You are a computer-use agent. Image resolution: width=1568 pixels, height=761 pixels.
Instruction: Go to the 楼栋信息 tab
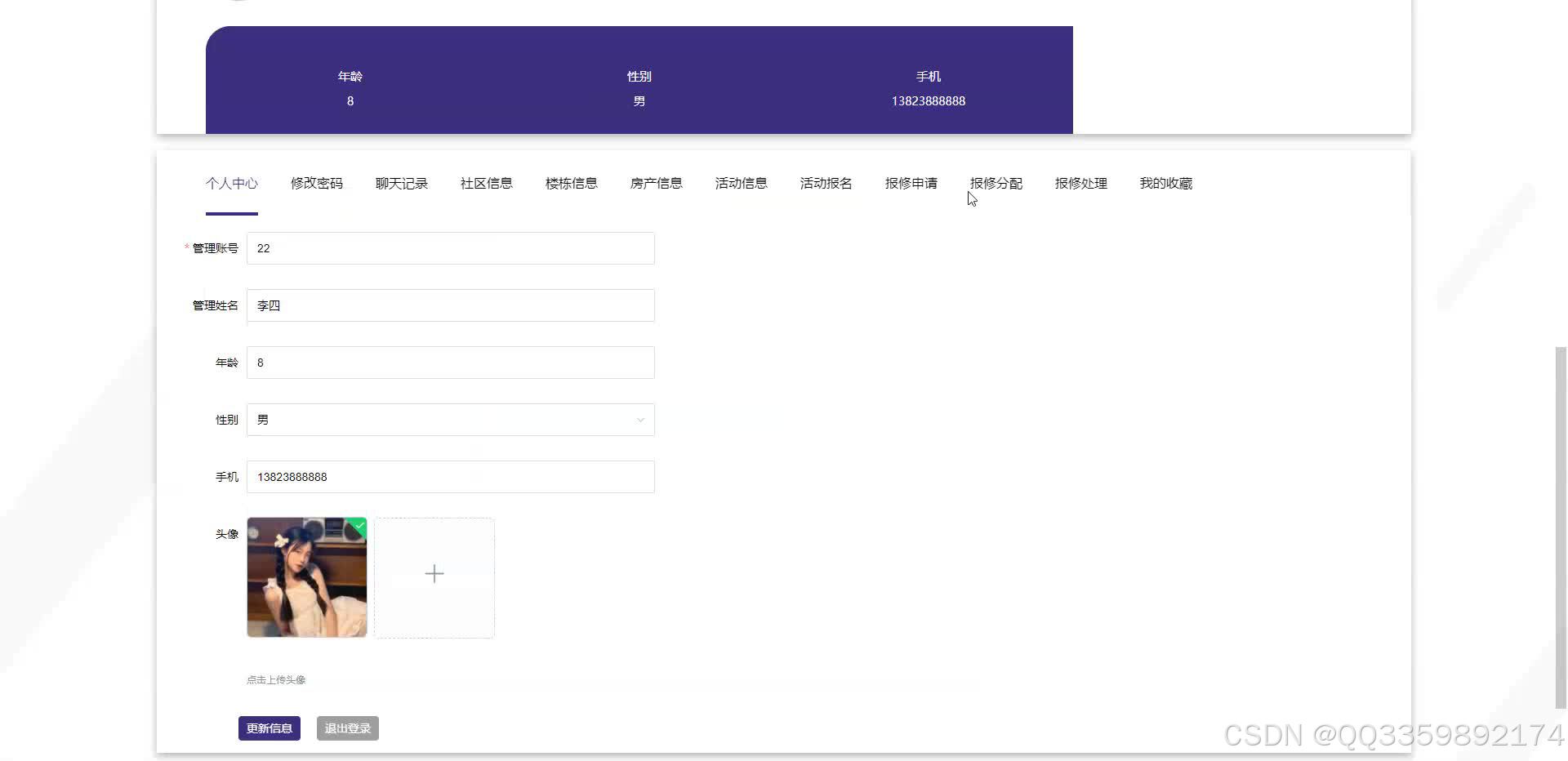pyautogui.click(x=572, y=184)
